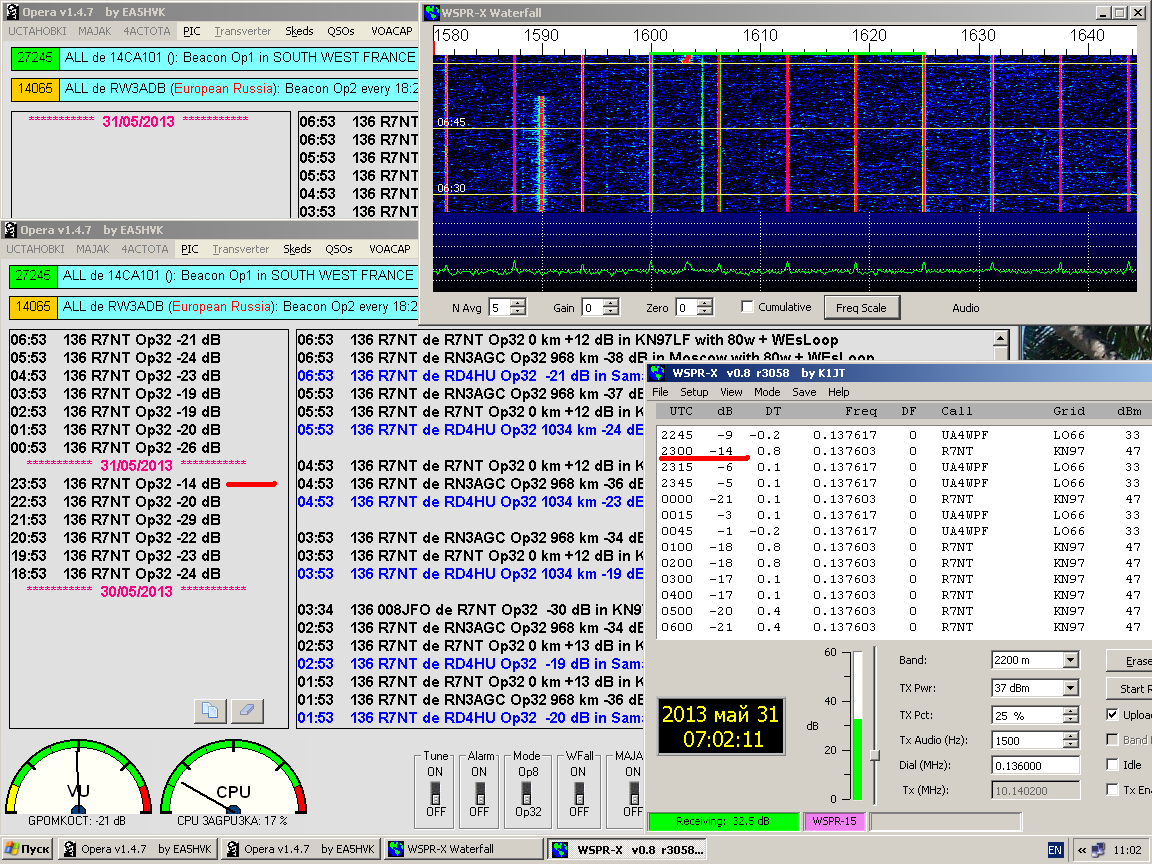The width and height of the screenshot is (1152, 864).
Task: Click the Dial (MHz) input field
Action: [1034, 765]
